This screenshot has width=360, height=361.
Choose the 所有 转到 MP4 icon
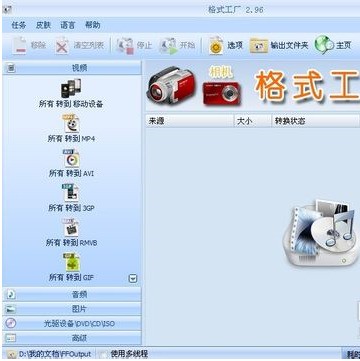coord(71,128)
